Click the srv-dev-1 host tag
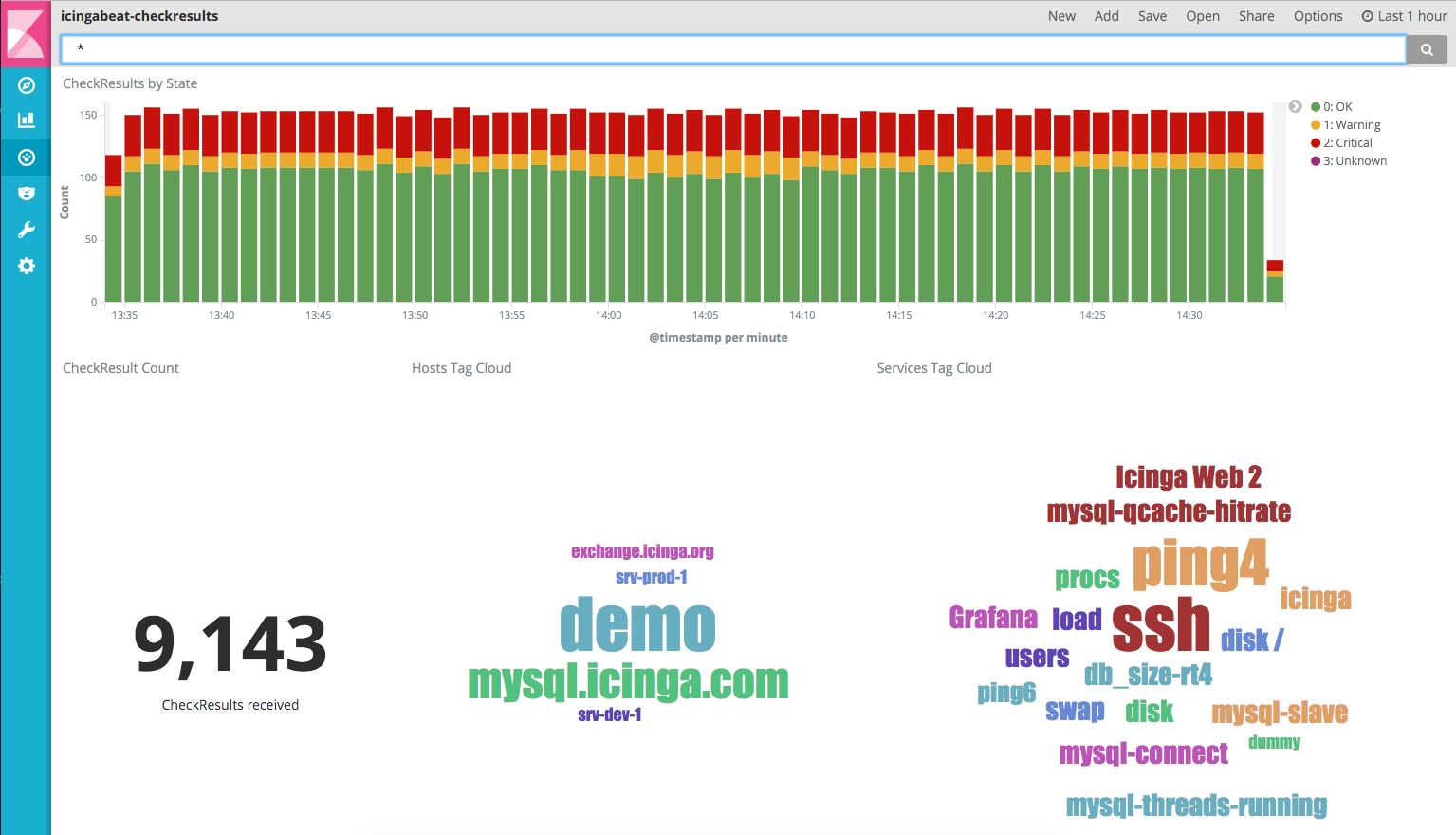This screenshot has width=1456, height=835. (x=609, y=714)
